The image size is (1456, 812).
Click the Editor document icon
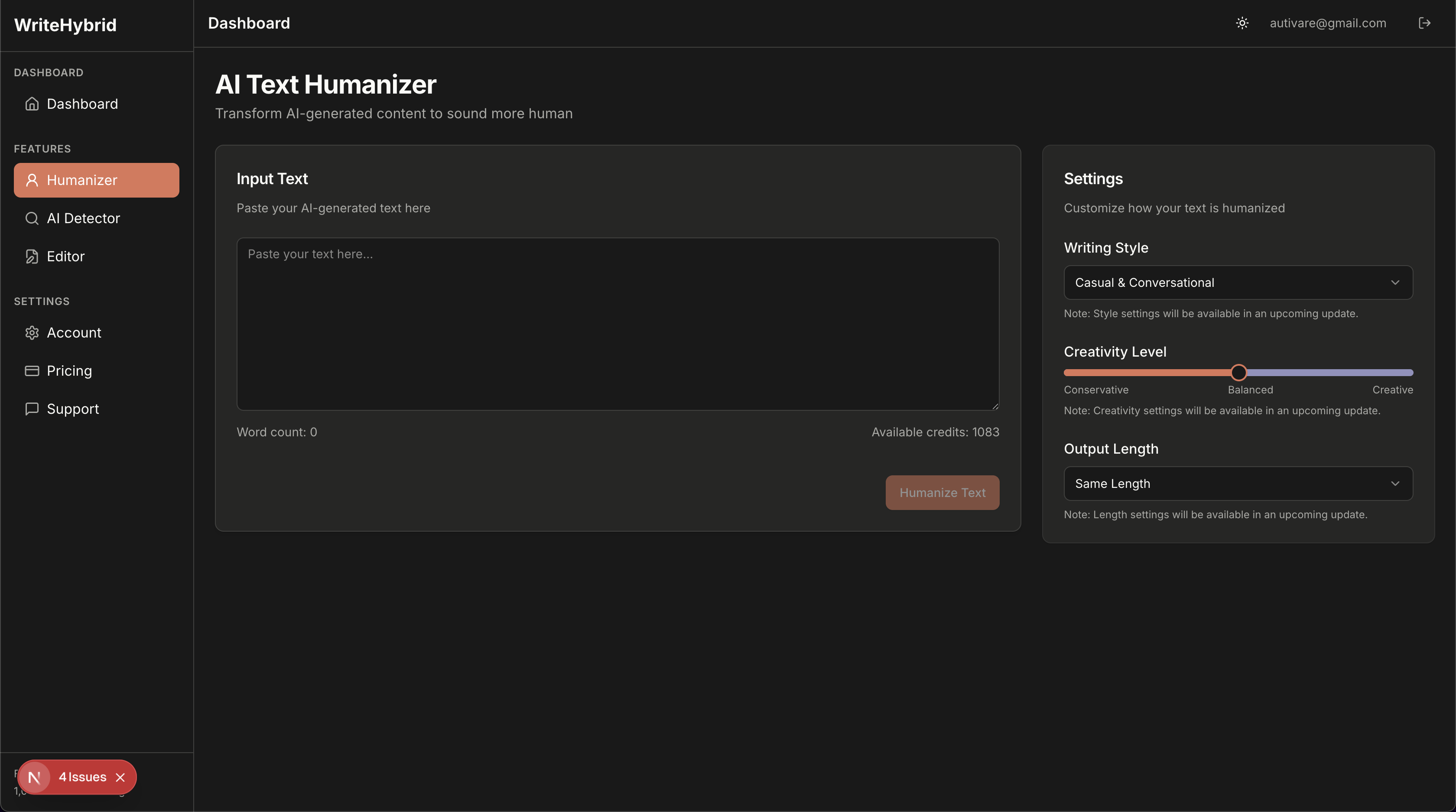coord(32,257)
